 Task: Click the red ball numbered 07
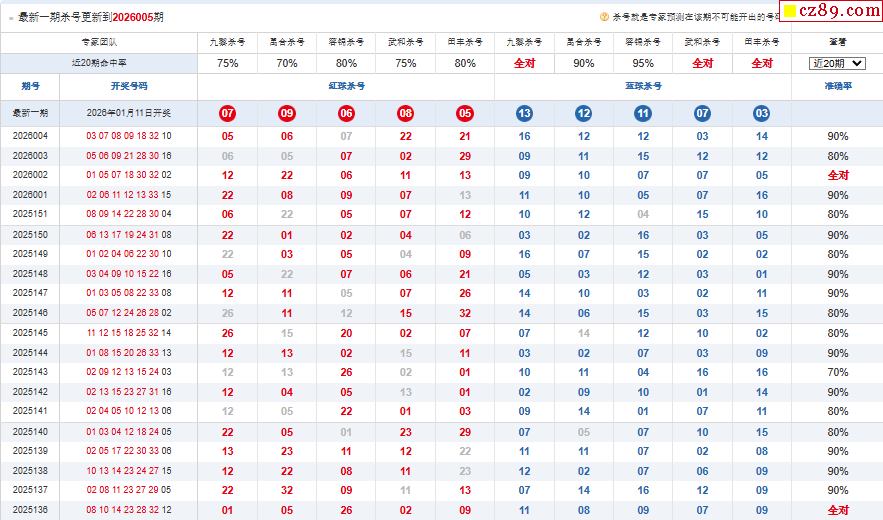(228, 113)
